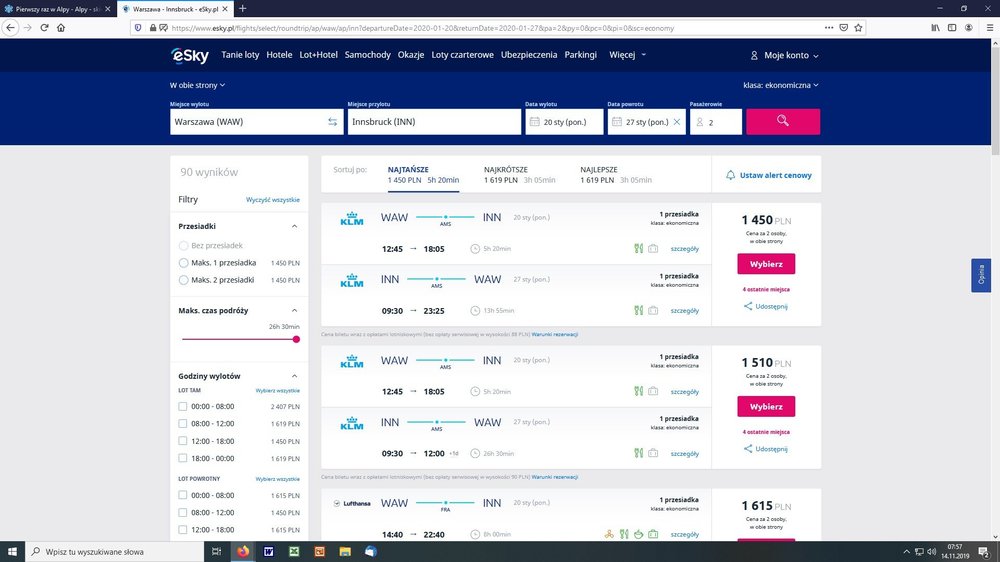Click share icon for the 1 510 PLN offer
This screenshot has height=562, width=1000.
[x=747, y=449]
